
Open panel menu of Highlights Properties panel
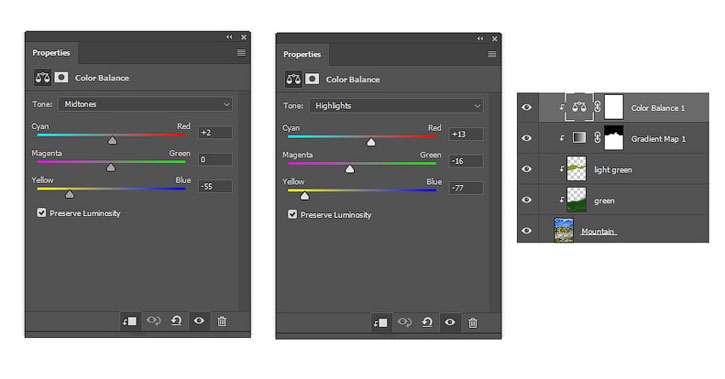[x=492, y=54]
